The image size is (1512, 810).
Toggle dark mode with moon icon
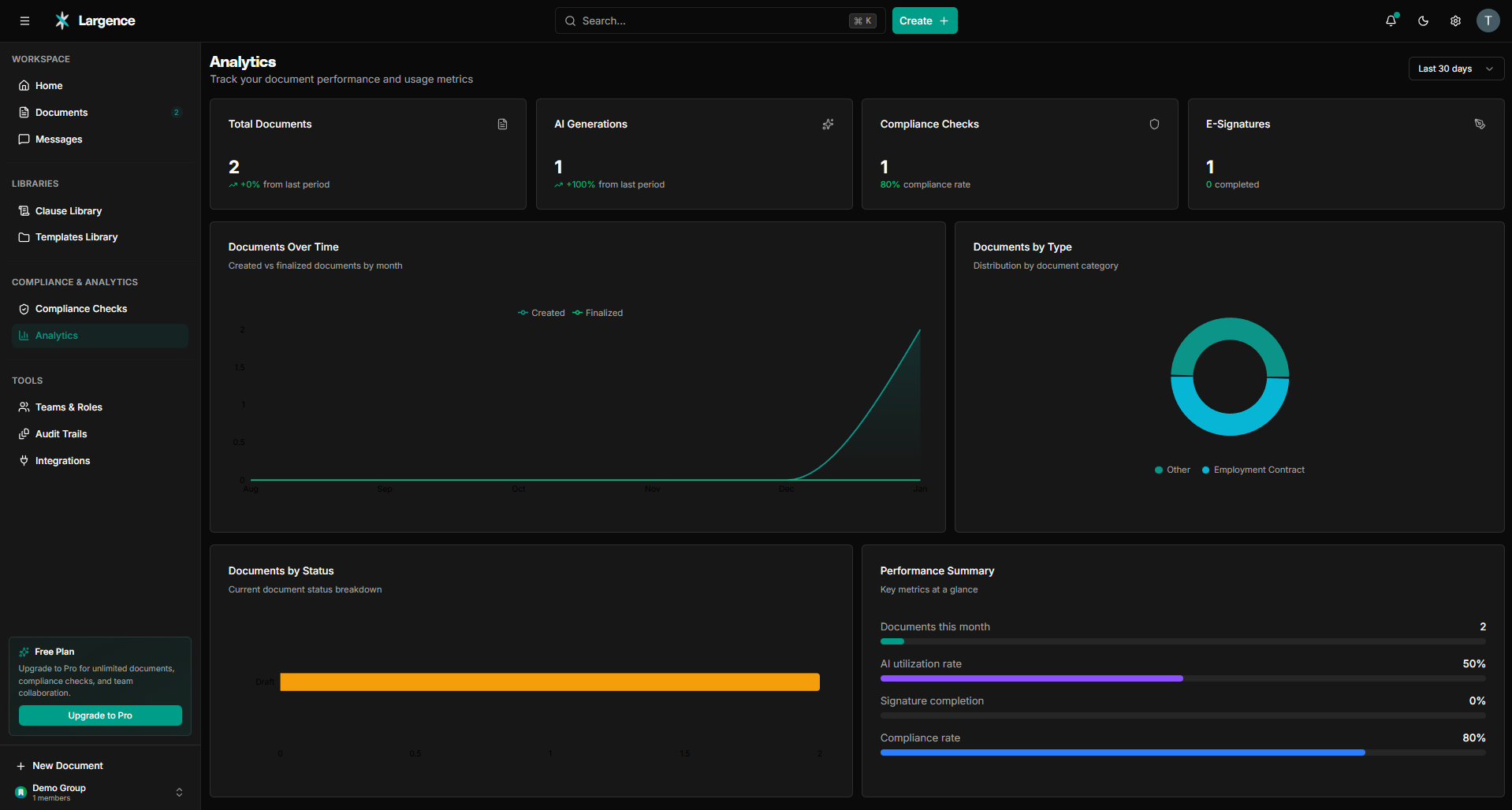click(x=1423, y=21)
